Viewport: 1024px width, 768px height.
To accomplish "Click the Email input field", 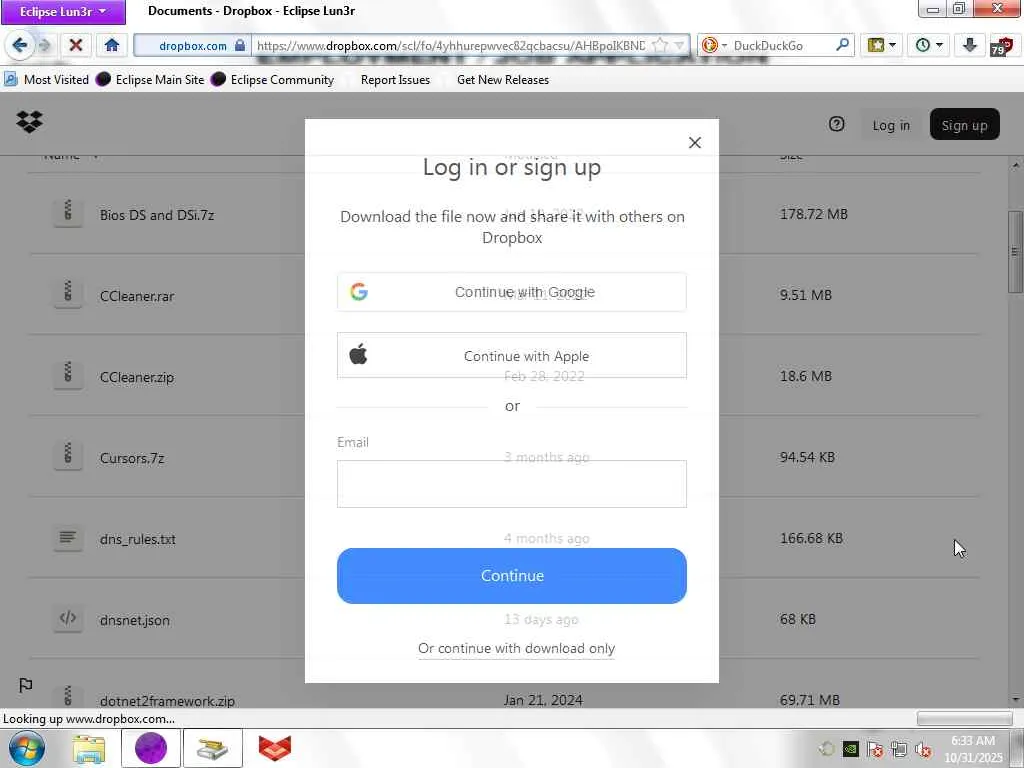I will [512, 484].
